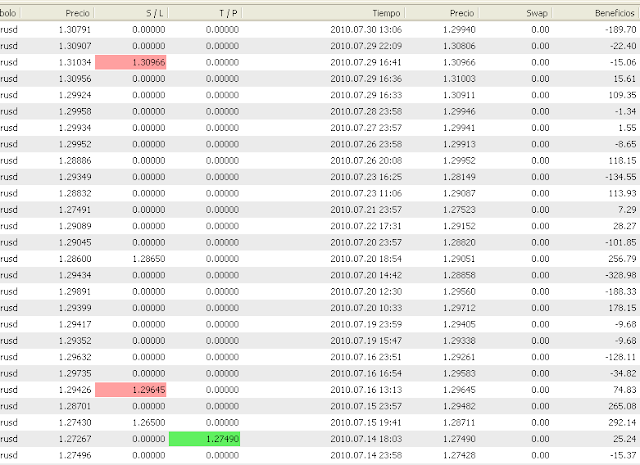Select the profit value 292.14
The height and width of the screenshot is (465, 640).
pos(622,423)
